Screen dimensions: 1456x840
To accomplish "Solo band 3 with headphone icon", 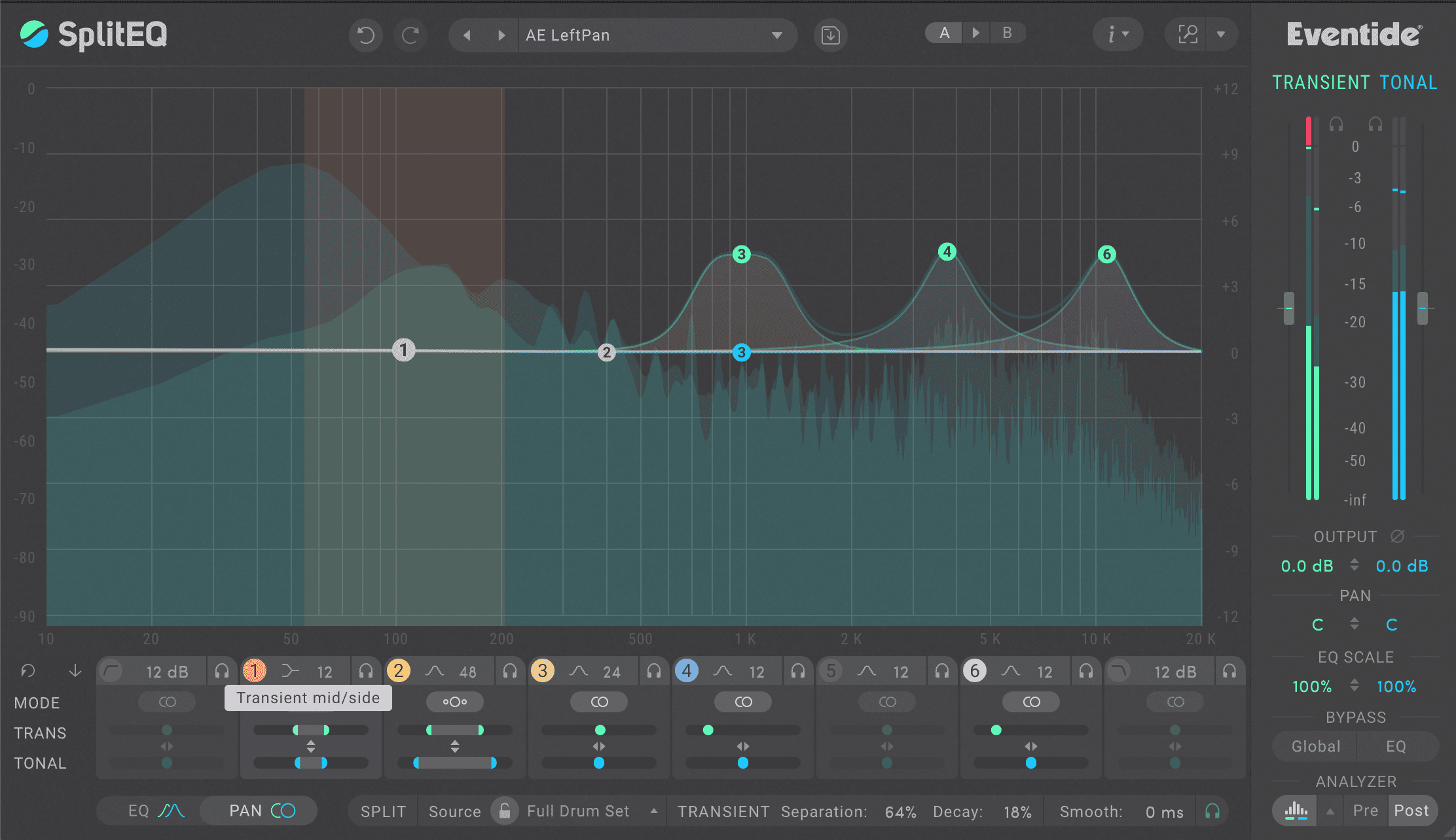I will (x=654, y=671).
